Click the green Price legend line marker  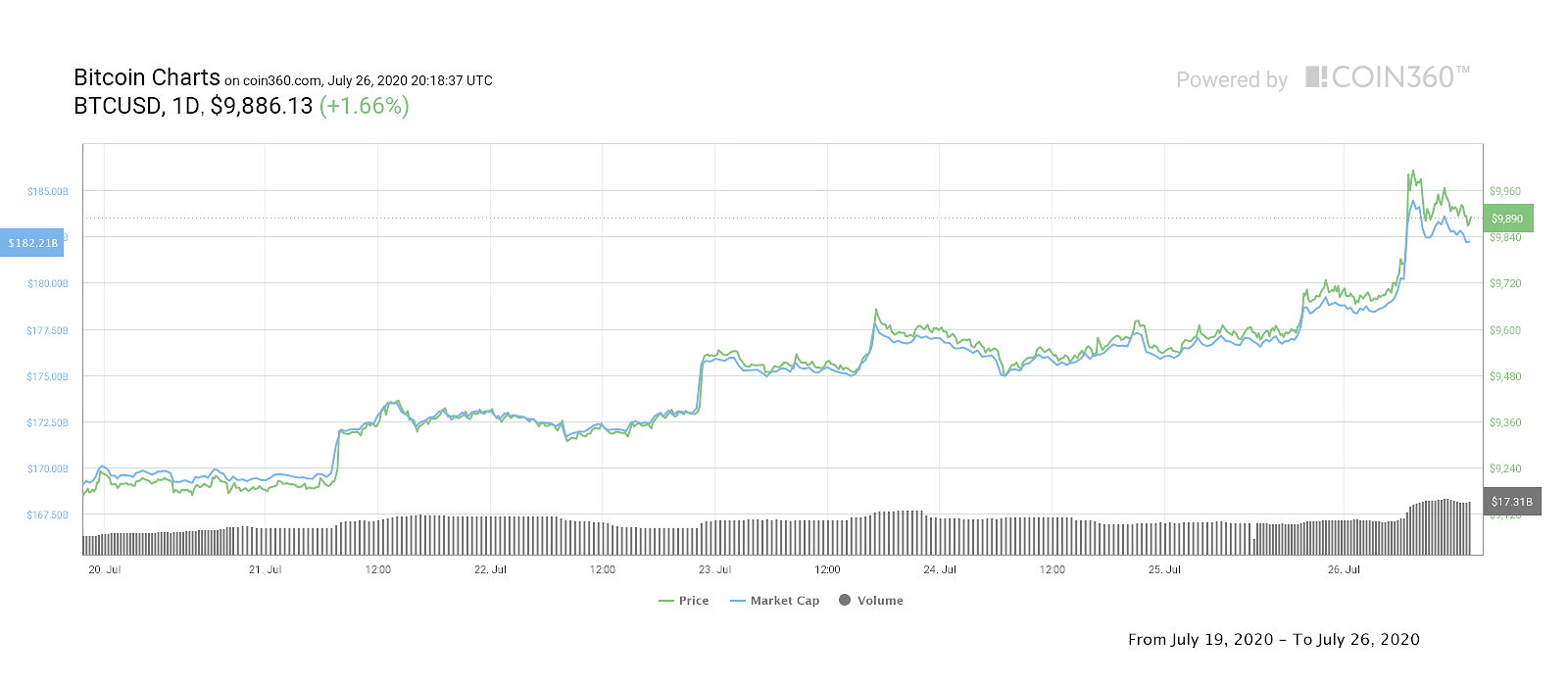click(x=666, y=601)
